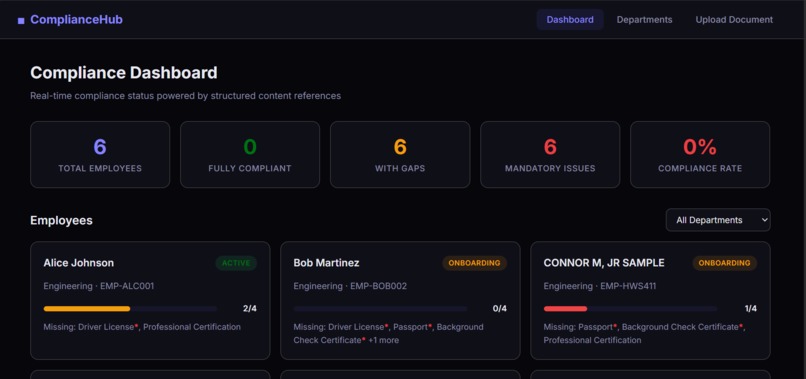Click the Compliance Dashboard heading
This screenshot has height=379, width=806.
(124, 73)
